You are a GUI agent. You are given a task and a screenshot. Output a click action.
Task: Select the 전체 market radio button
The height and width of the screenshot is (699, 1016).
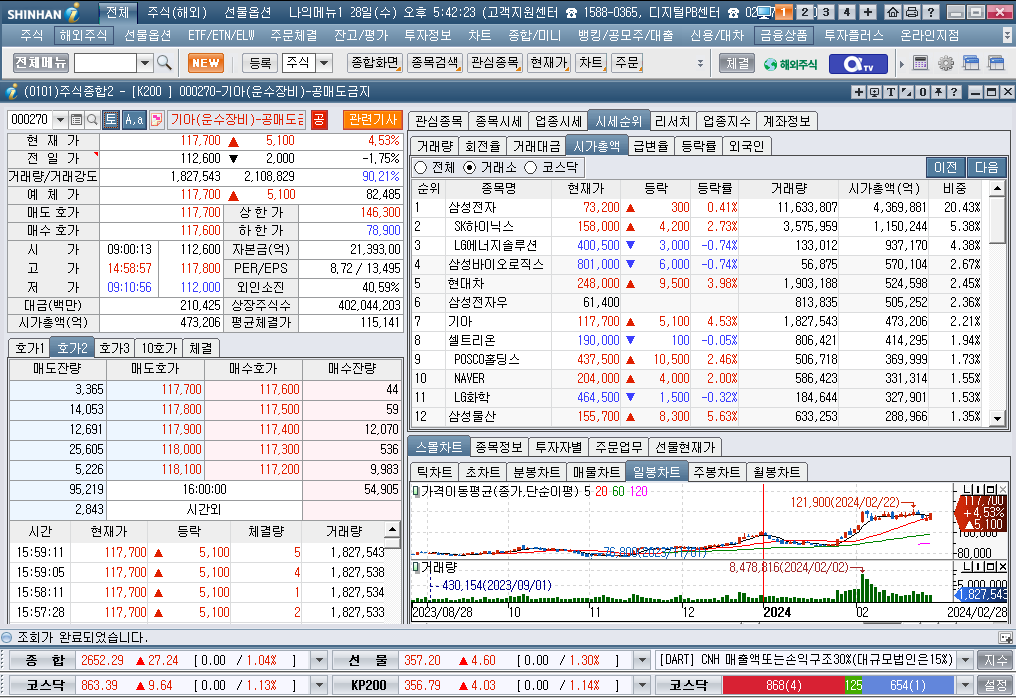coord(421,168)
